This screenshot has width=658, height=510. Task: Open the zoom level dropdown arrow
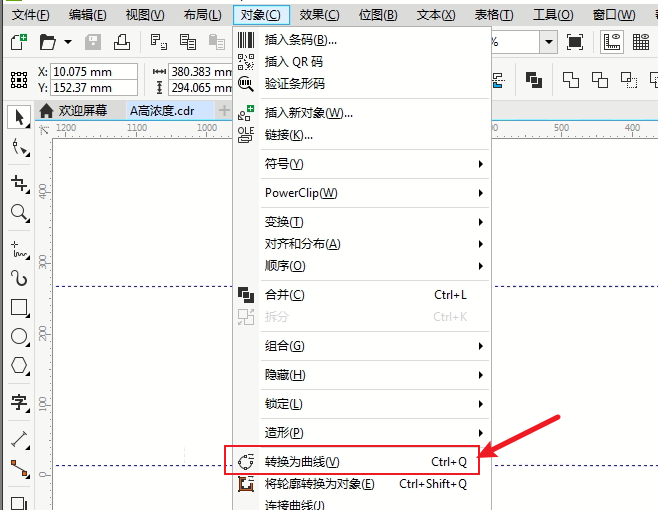[548, 42]
